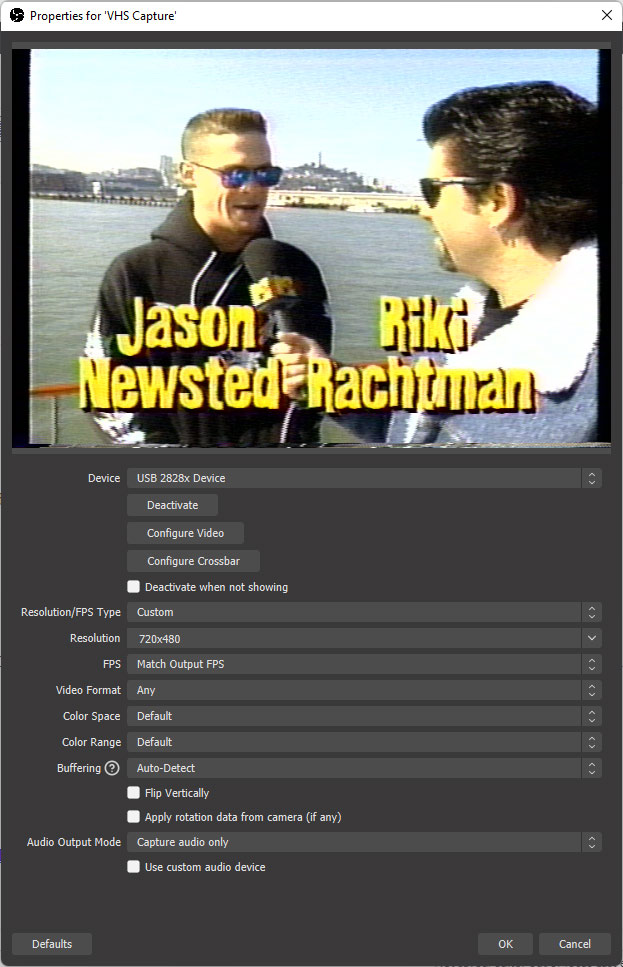The width and height of the screenshot is (623, 967).
Task: Expand the Resolution/FPS Type dropdown
Action: click(x=364, y=612)
